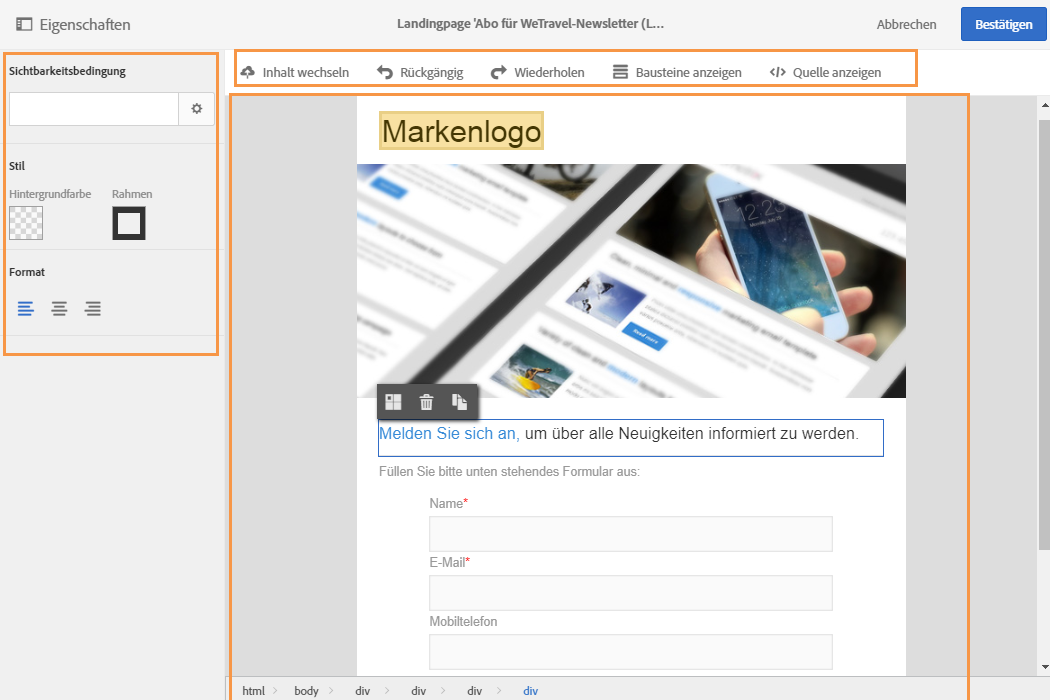This screenshot has height=700, width=1050.
Task: Click Quelle anzeigen to view source
Action: pyautogui.click(x=826, y=72)
